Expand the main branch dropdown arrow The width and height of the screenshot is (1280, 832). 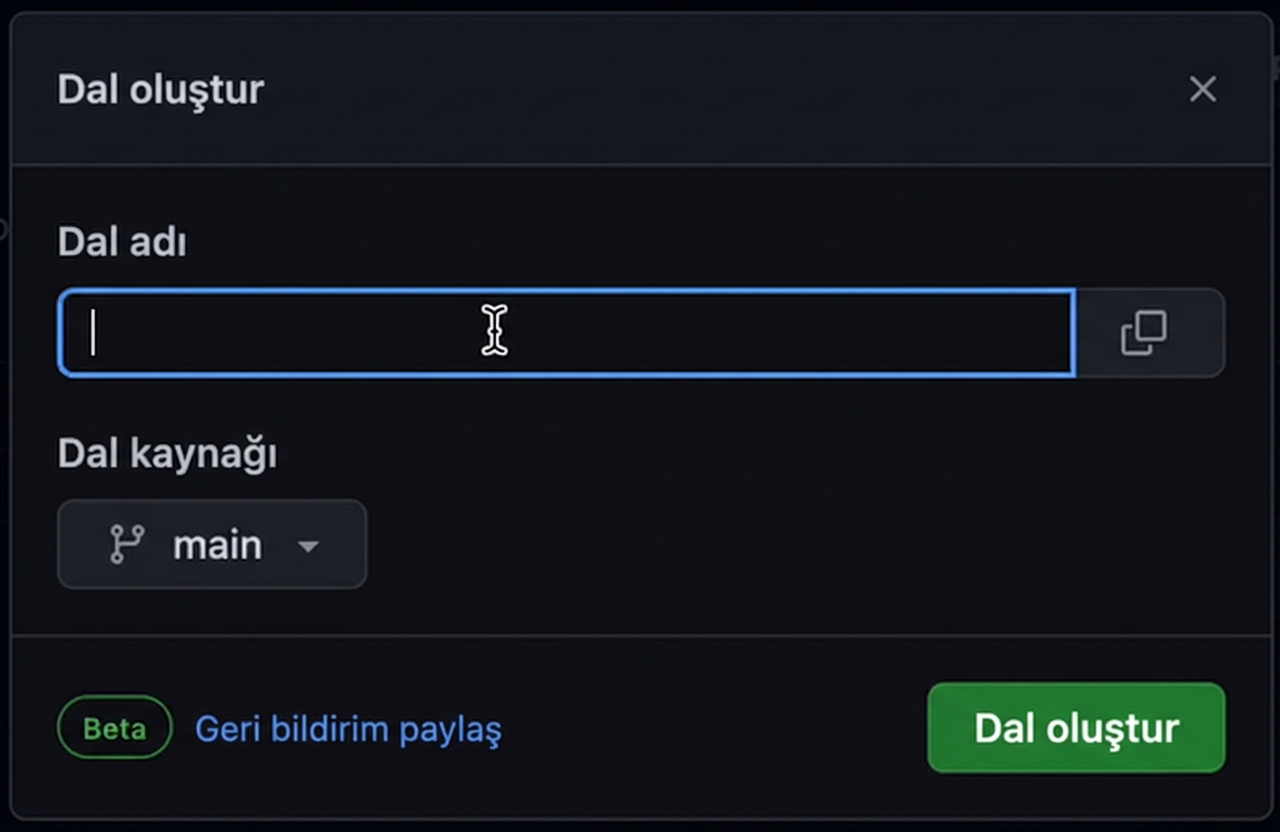click(x=309, y=546)
